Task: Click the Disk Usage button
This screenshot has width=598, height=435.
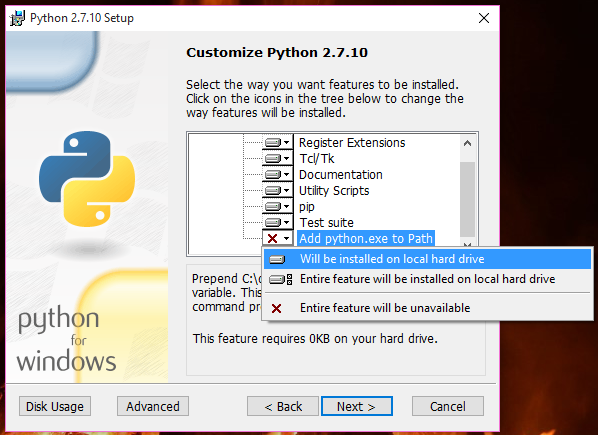Action: click(55, 406)
